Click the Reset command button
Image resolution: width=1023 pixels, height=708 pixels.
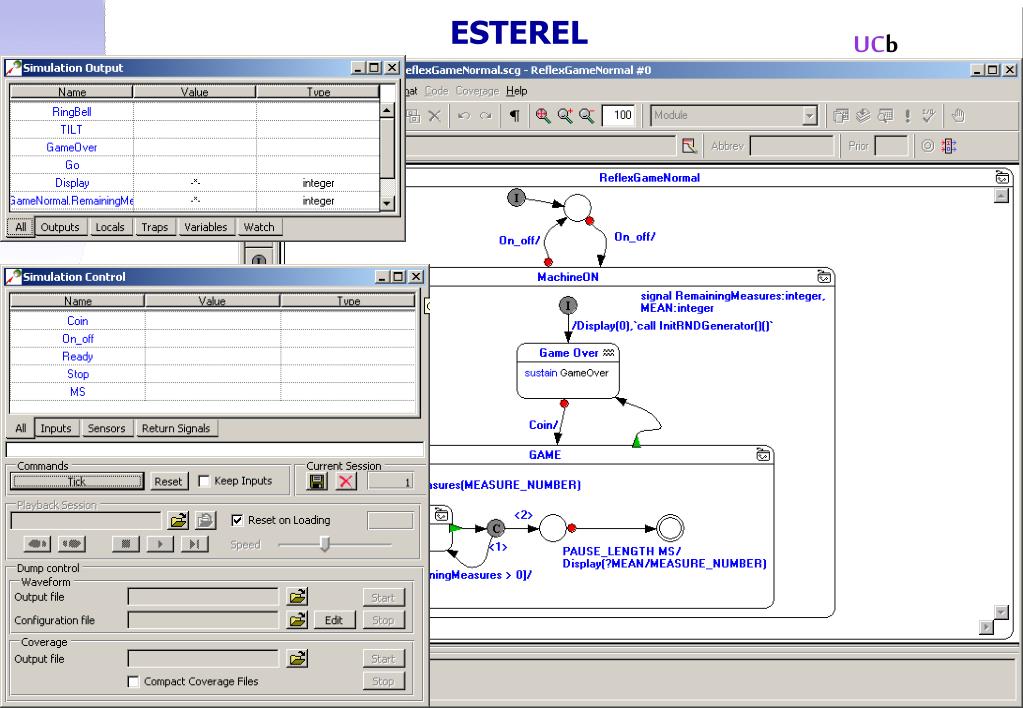[x=168, y=482]
